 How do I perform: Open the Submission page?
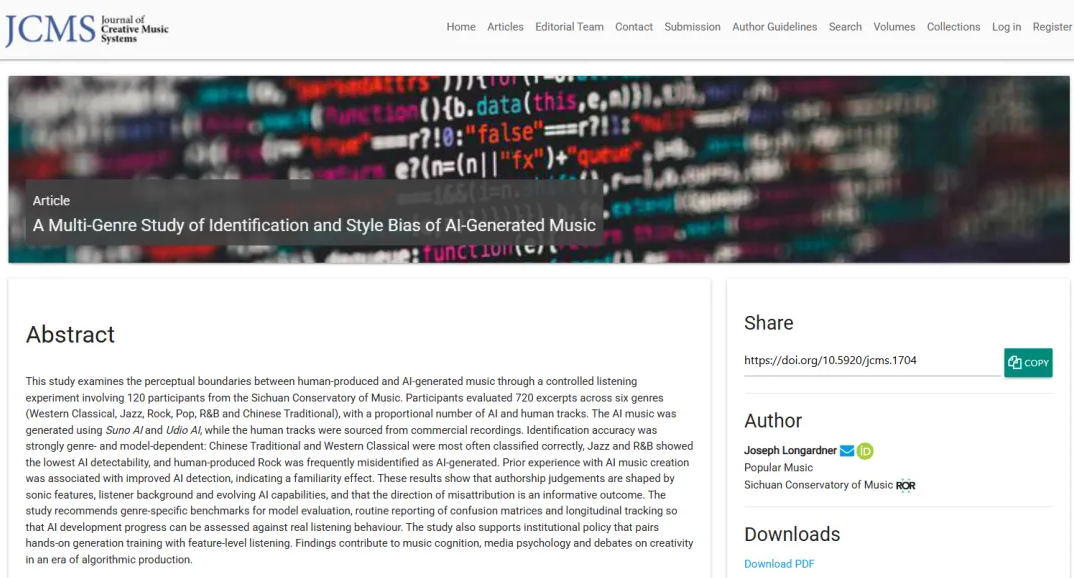coord(692,27)
